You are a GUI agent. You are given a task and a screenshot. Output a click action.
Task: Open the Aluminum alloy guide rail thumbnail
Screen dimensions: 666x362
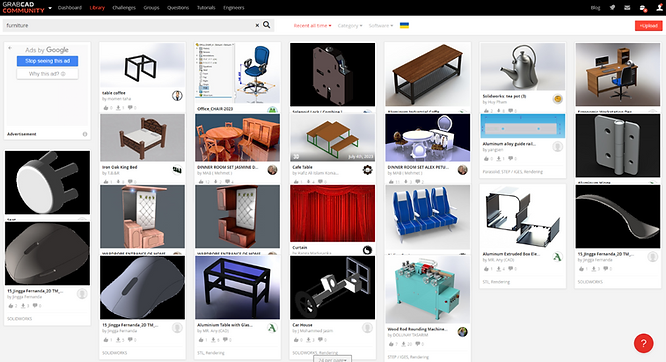click(523, 126)
